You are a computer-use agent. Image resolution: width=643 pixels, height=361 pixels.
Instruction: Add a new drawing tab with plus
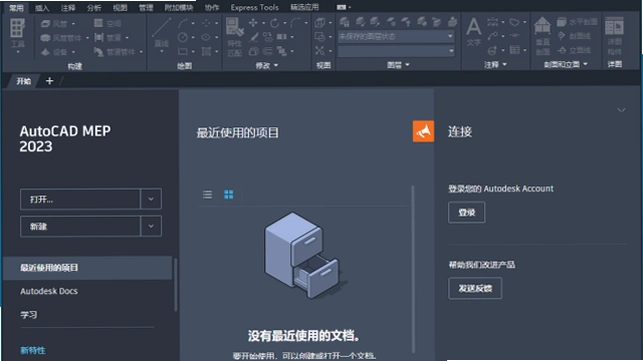pyautogui.click(x=50, y=81)
